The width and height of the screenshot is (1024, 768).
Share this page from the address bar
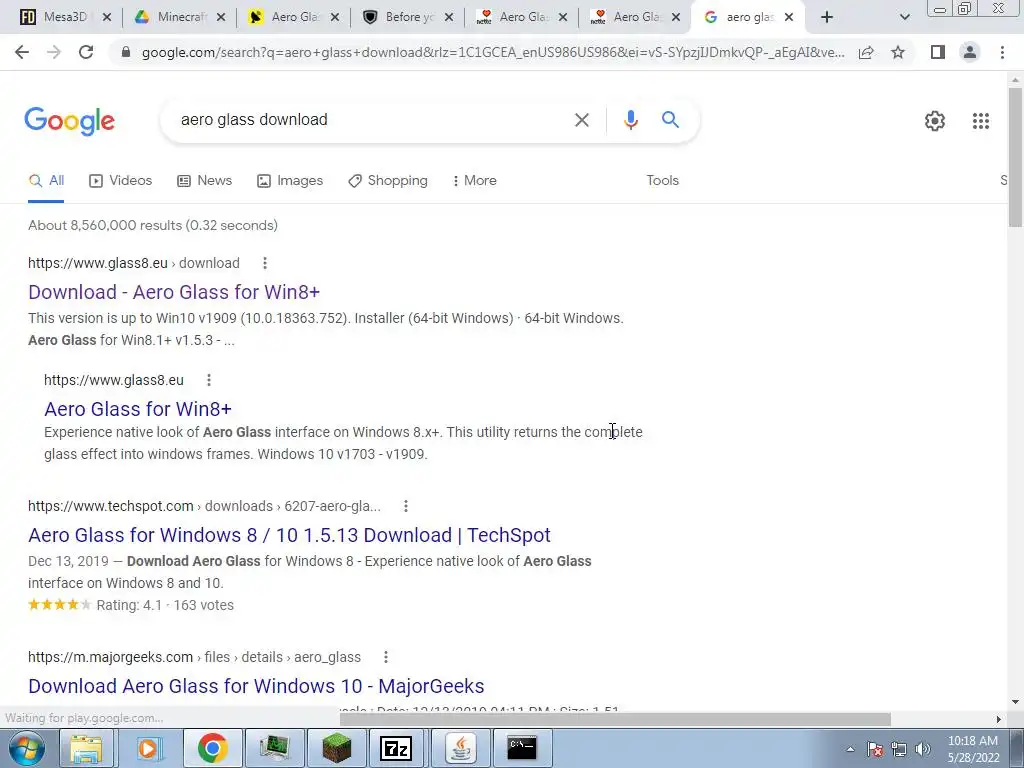click(x=866, y=52)
